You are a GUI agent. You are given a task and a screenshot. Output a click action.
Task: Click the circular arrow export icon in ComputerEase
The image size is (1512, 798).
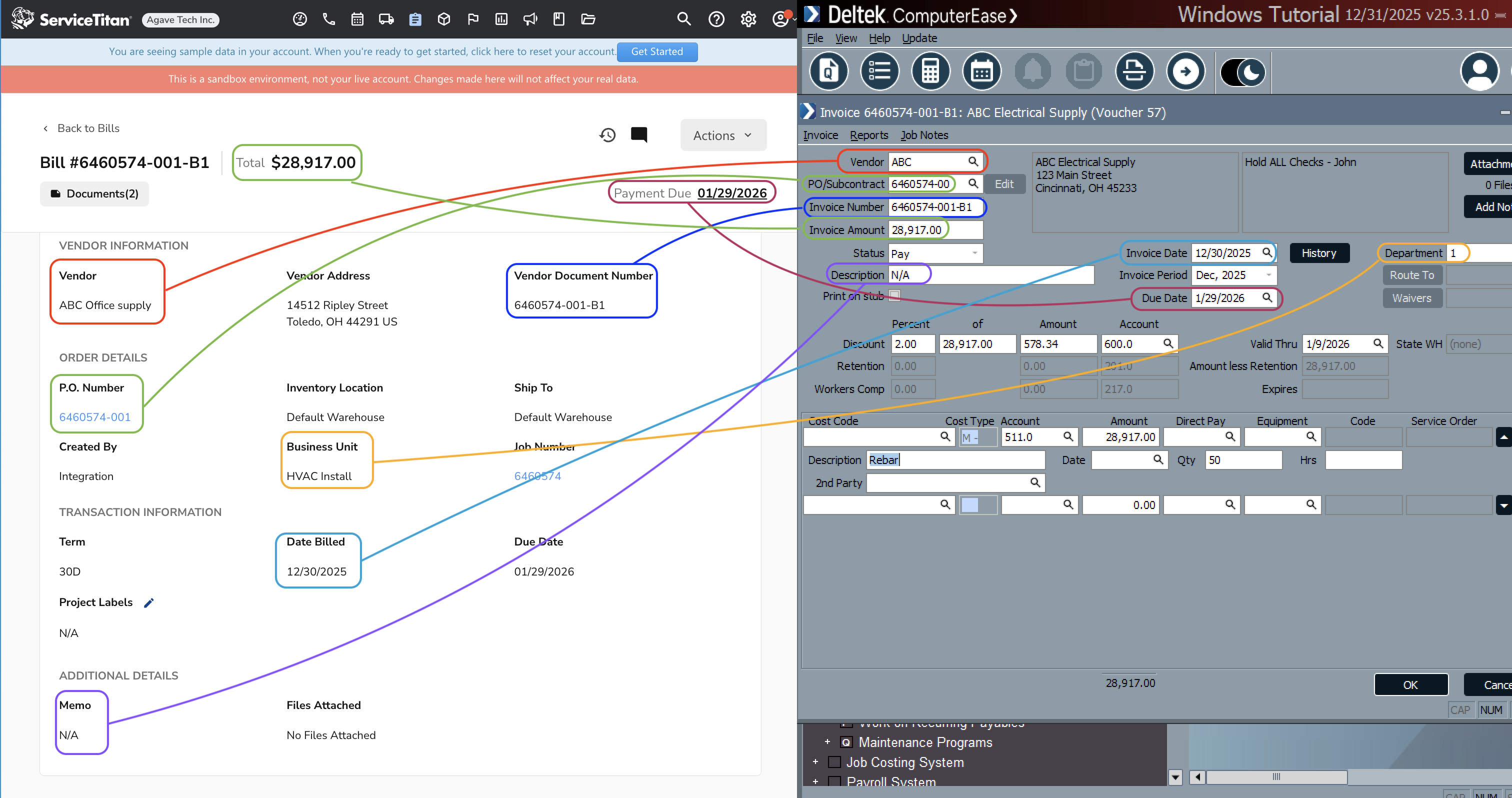[1186, 71]
